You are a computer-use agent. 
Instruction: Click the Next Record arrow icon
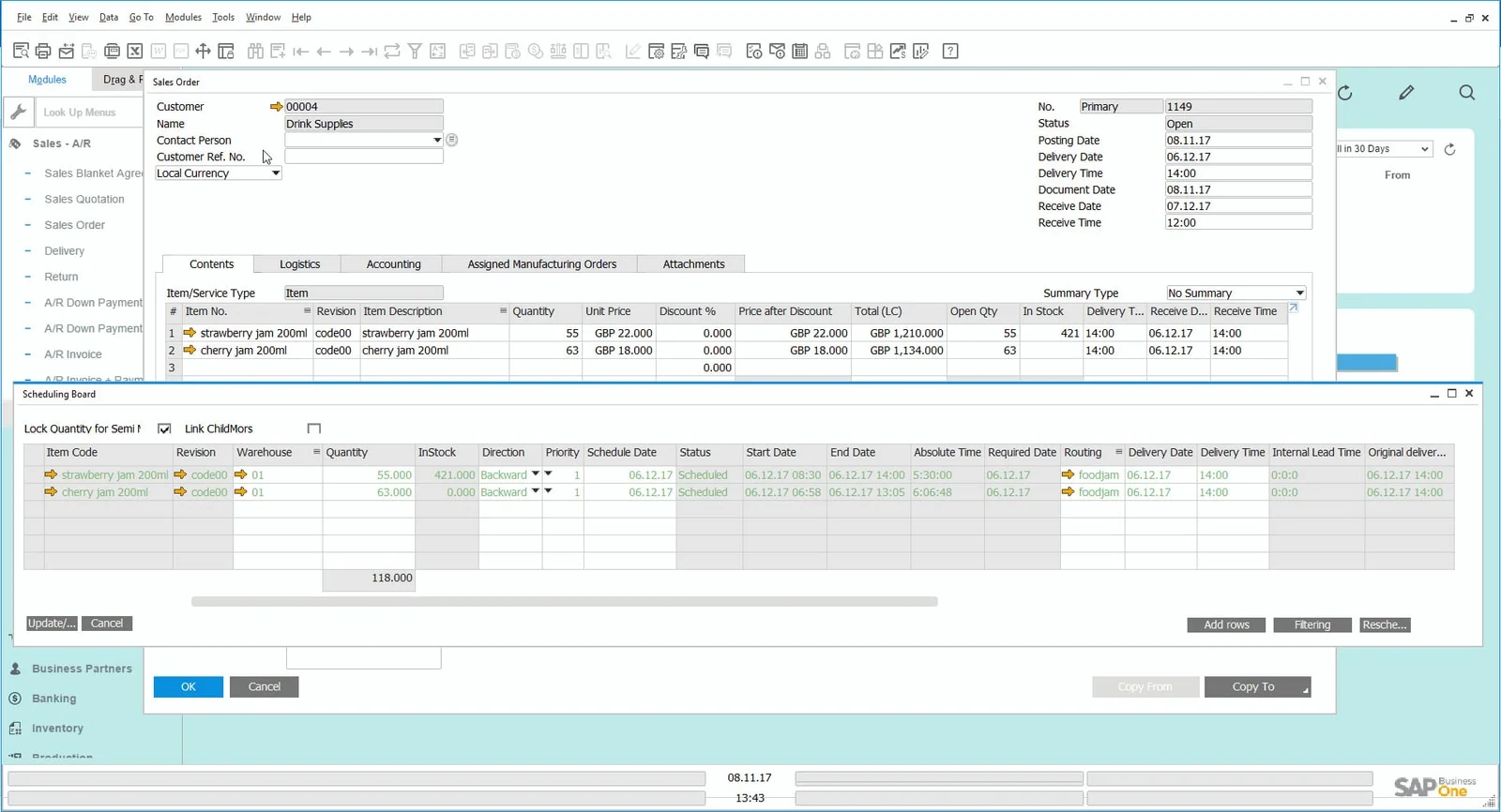point(346,52)
